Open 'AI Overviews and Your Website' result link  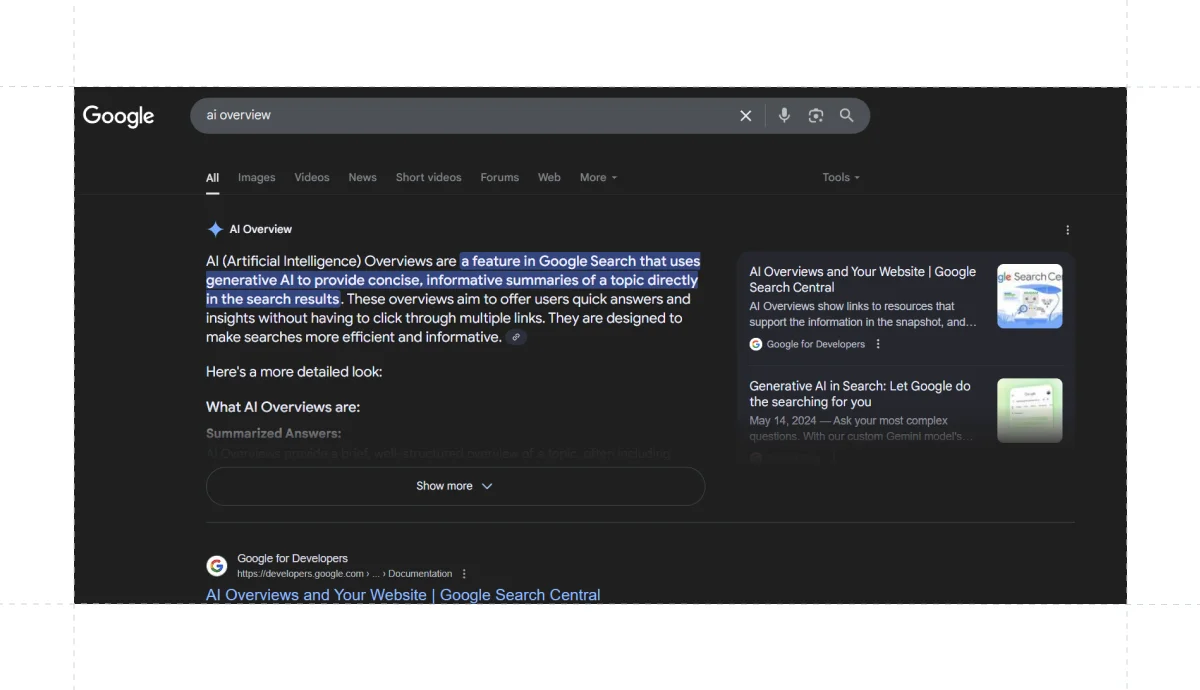click(403, 594)
